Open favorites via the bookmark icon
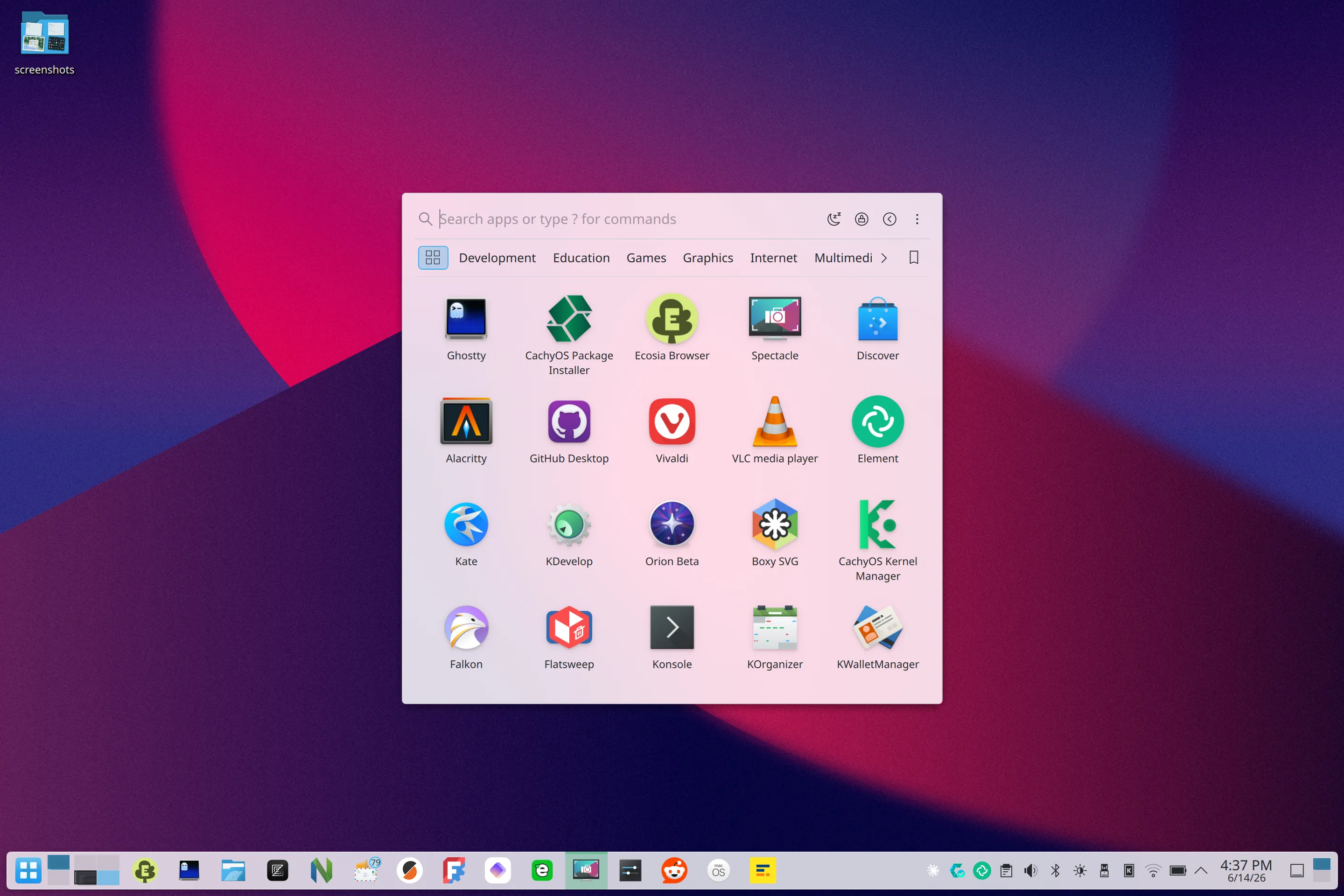This screenshot has height=896, width=1344. click(x=913, y=258)
